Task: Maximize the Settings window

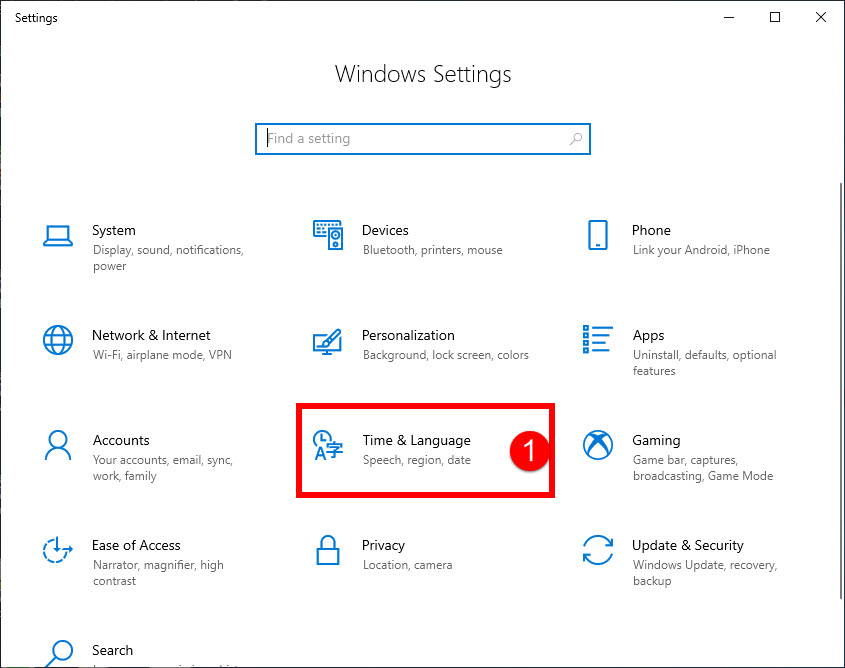Action: [775, 17]
